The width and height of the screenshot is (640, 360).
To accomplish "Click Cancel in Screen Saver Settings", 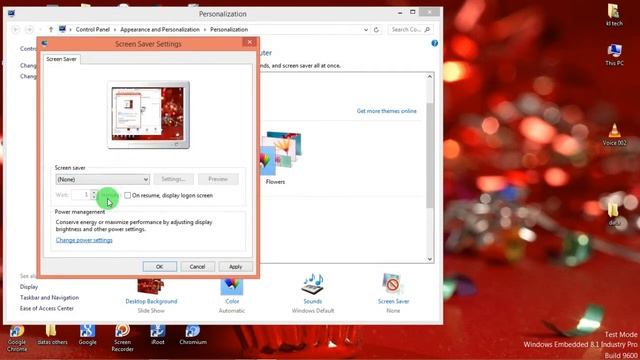I will pos(197,267).
